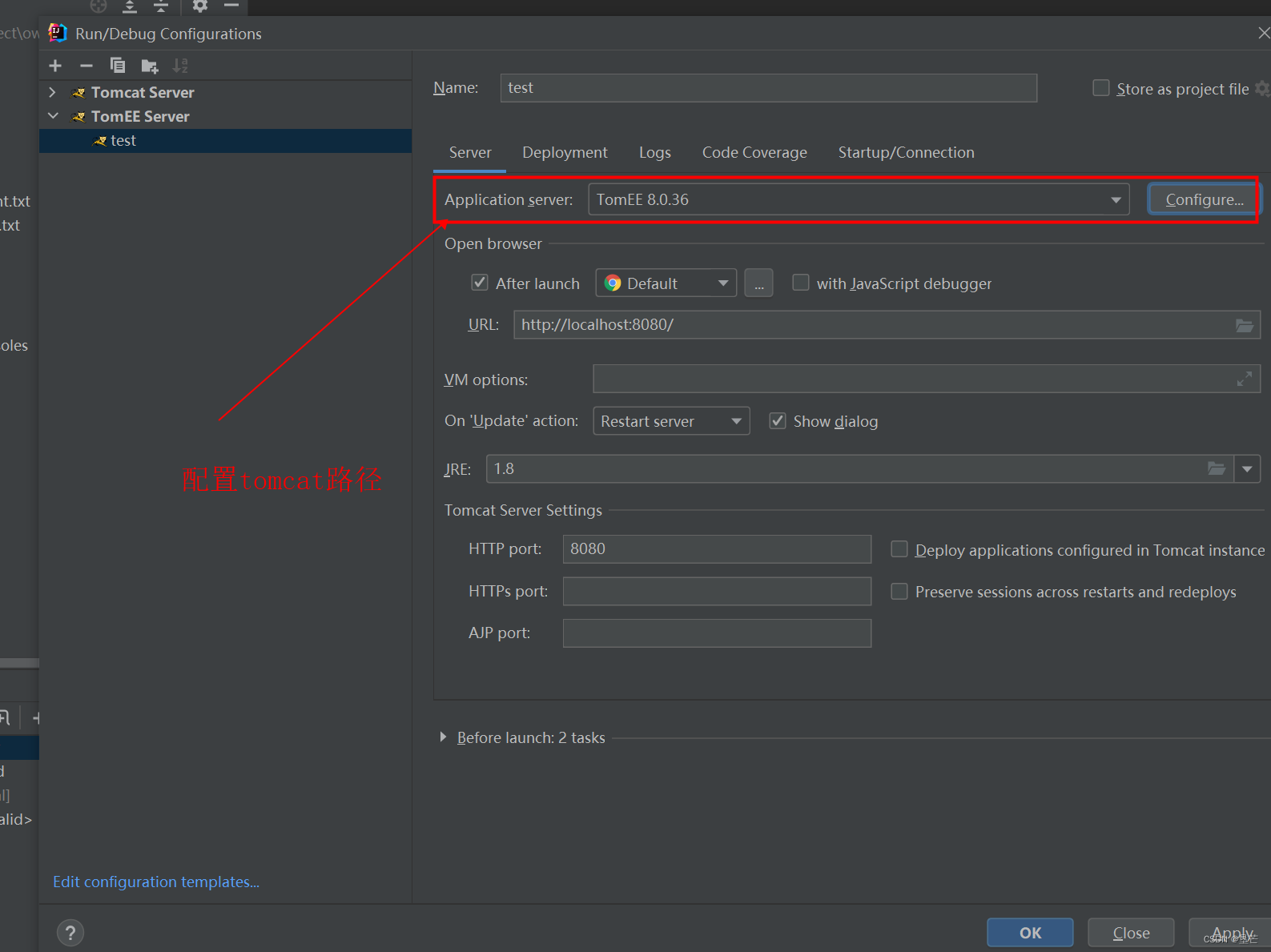Open Edit configuration templates link
The width and height of the screenshot is (1271, 952).
click(156, 882)
